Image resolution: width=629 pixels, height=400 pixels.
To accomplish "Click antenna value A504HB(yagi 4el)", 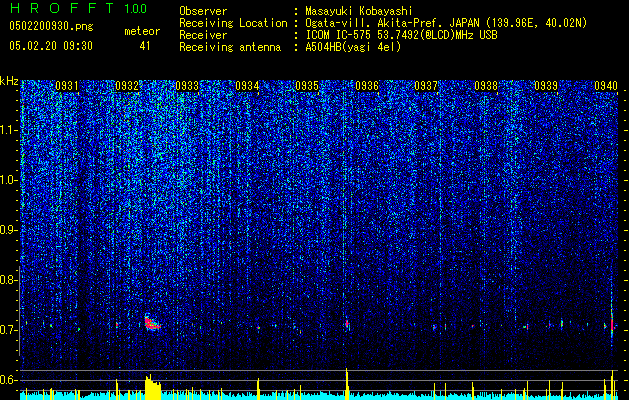I will point(353,47).
